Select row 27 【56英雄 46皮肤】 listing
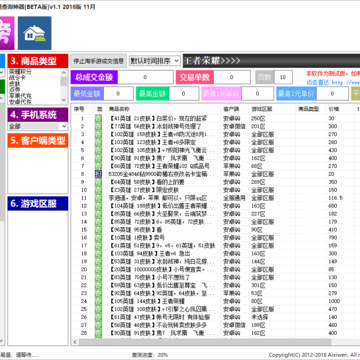Image resolution: width=360 pixels, height=360 pixels. pos(158,325)
